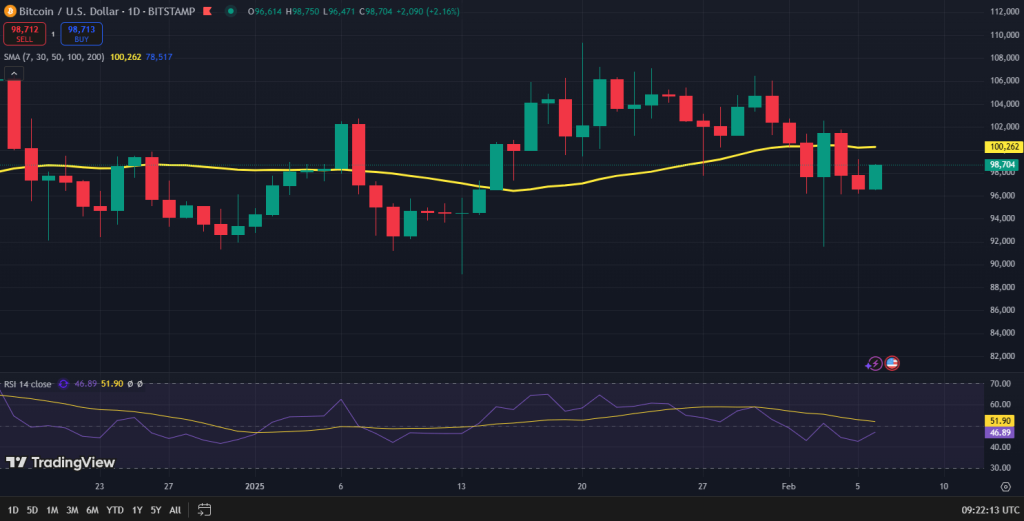This screenshot has width=1024, height=521.
Task: Click 70.00 on the RSI axis
Action: point(1000,384)
